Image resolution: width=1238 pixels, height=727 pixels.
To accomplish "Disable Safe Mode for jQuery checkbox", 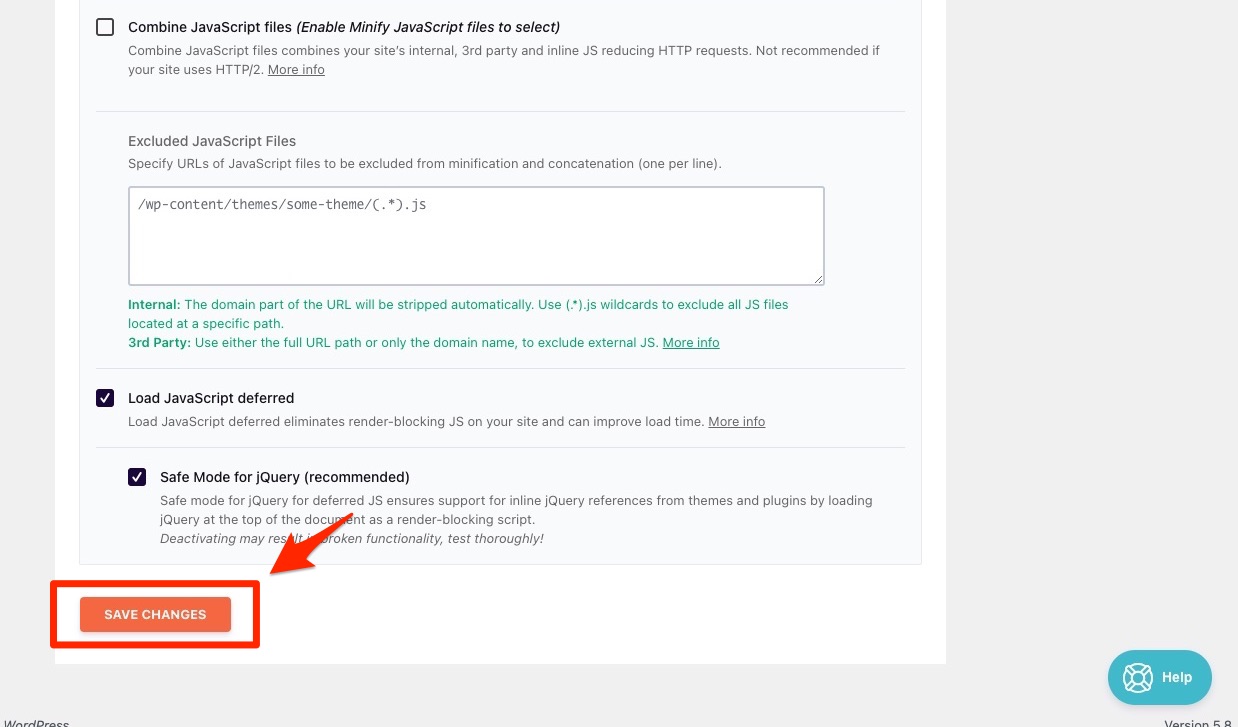I will pos(137,477).
